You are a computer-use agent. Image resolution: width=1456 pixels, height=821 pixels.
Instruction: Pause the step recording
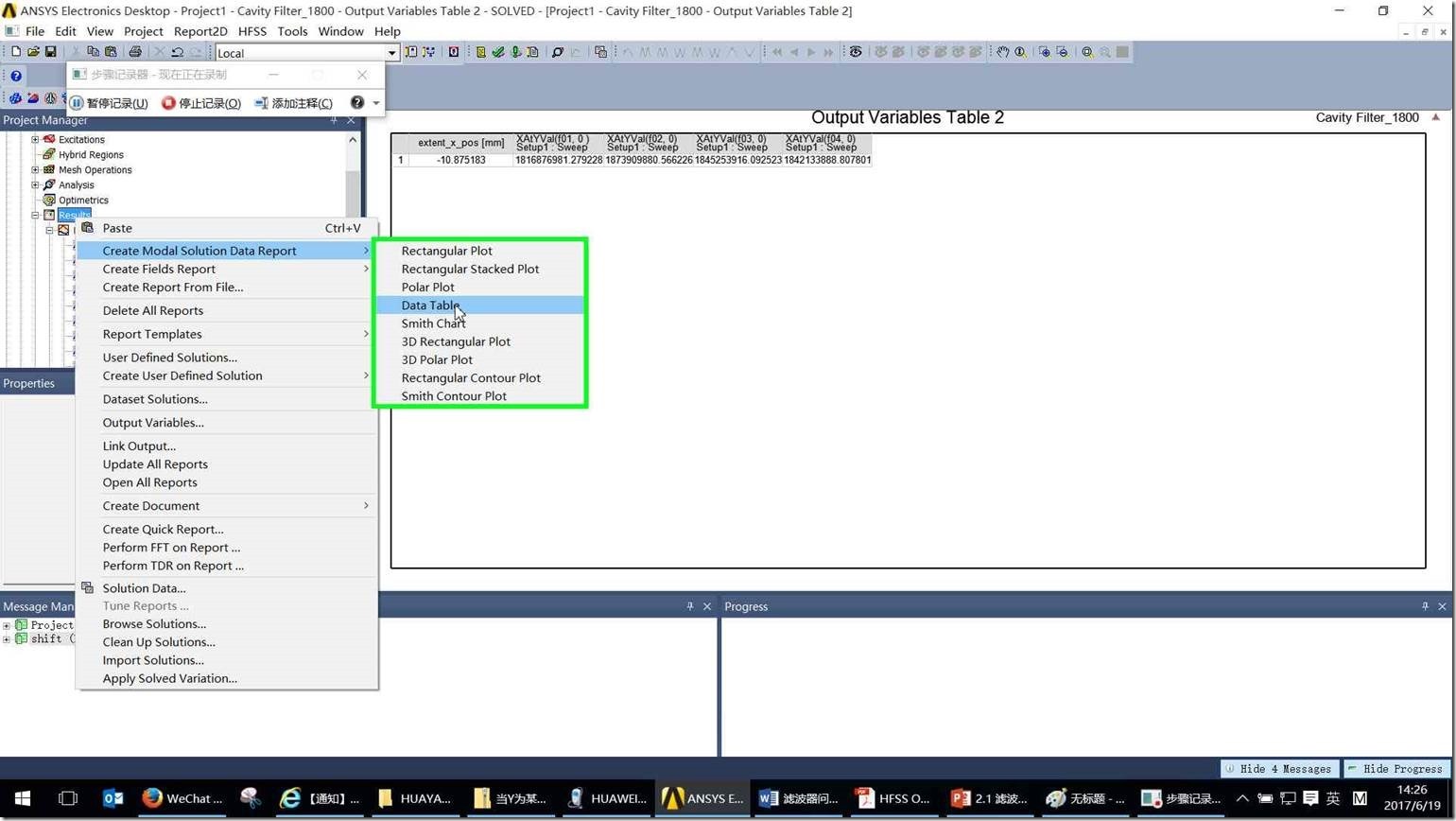(109, 103)
